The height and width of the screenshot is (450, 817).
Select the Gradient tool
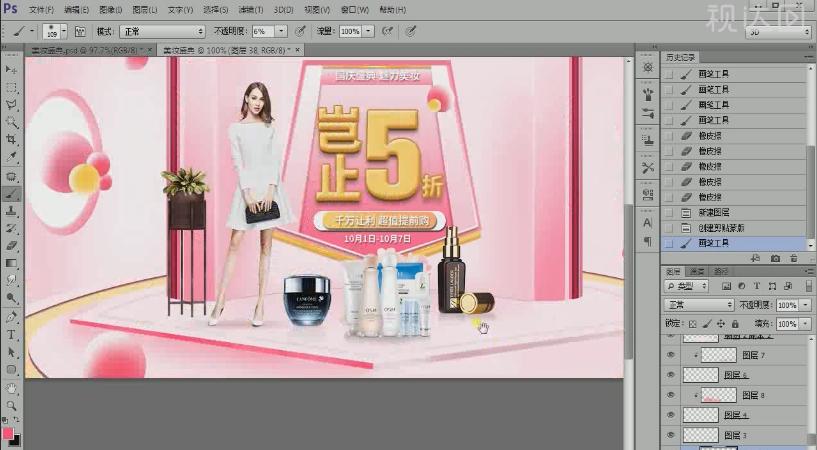tap(11, 263)
